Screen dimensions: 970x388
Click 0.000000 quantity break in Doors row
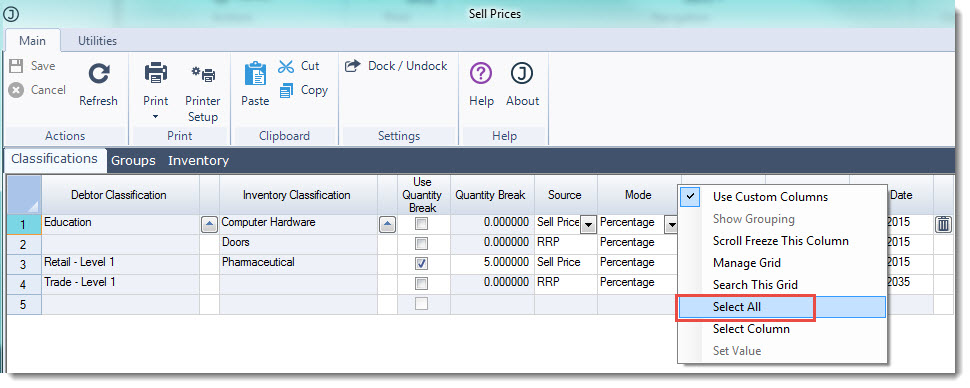click(492, 244)
